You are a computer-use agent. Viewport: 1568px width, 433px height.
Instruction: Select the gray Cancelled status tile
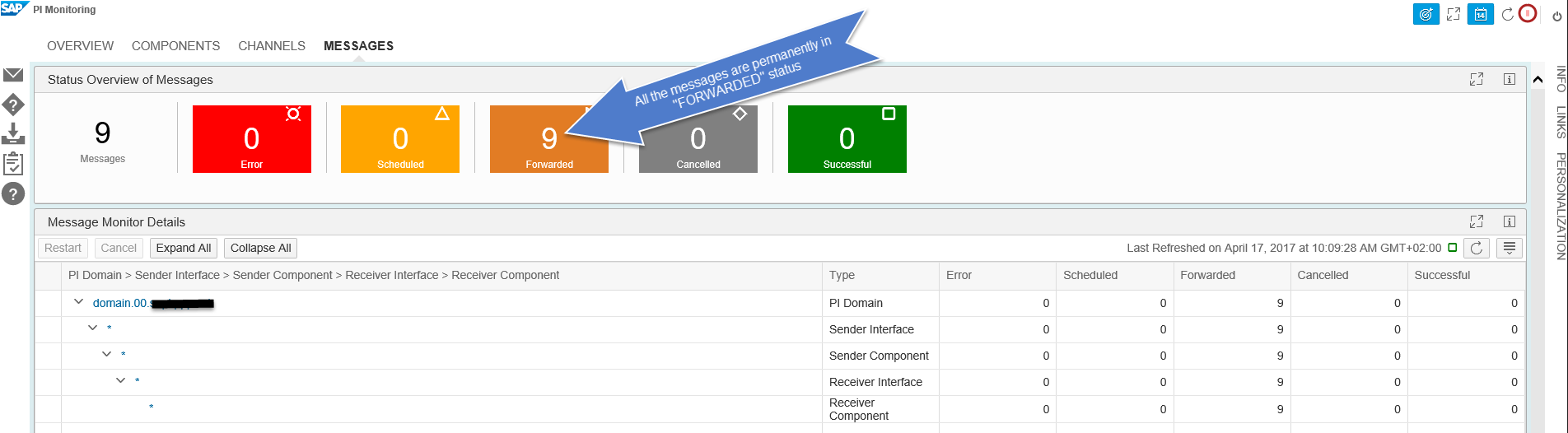tap(698, 139)
